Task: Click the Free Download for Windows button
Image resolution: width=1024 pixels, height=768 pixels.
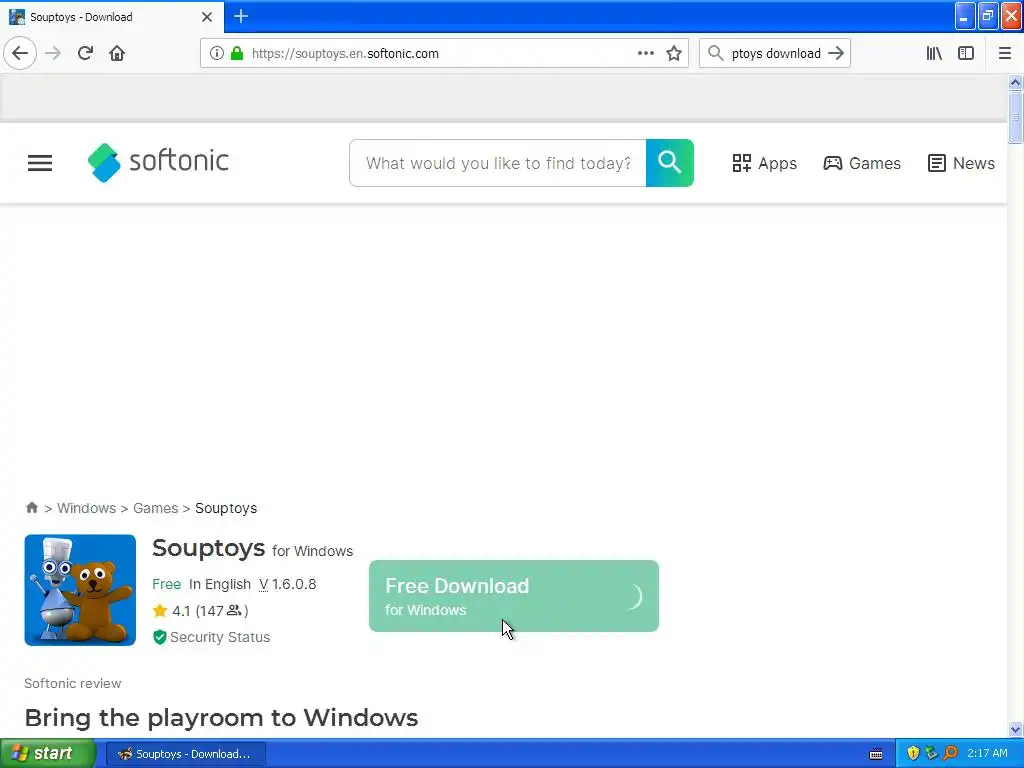Action: coord(514,596)
